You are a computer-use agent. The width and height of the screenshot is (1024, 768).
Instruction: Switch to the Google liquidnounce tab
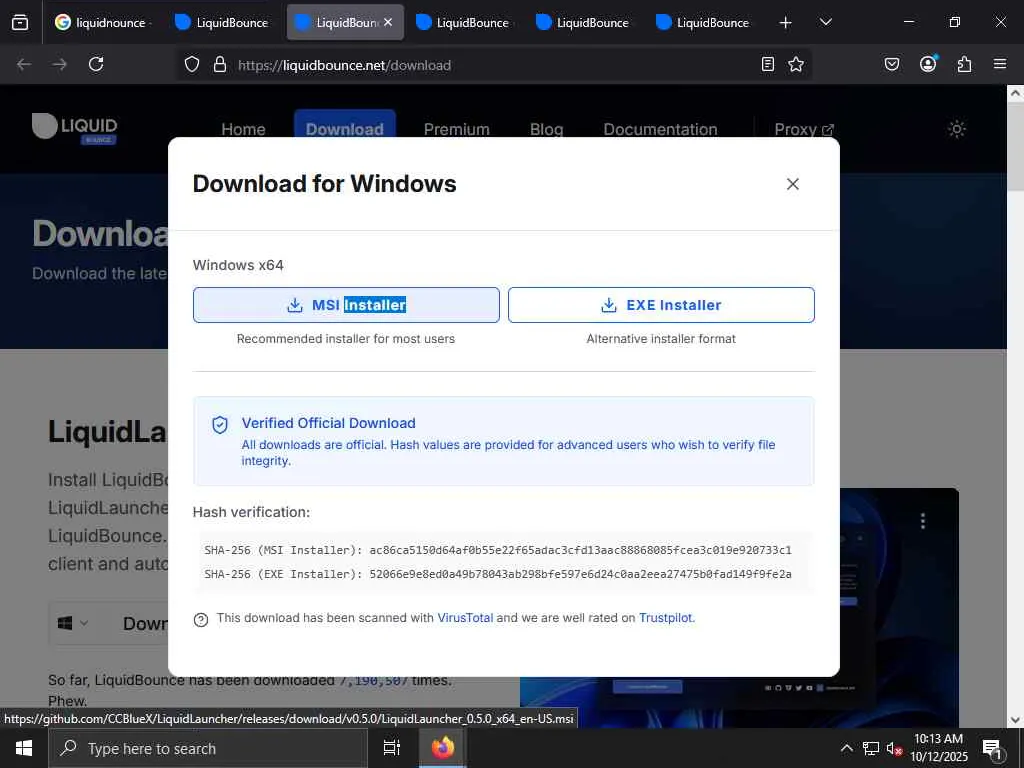coord(103,22)
